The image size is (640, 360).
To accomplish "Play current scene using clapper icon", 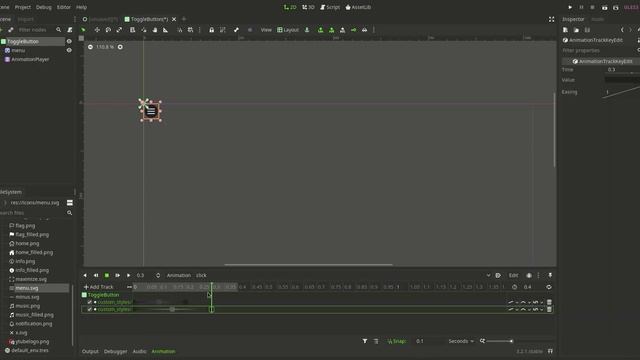I will (604, 7).
